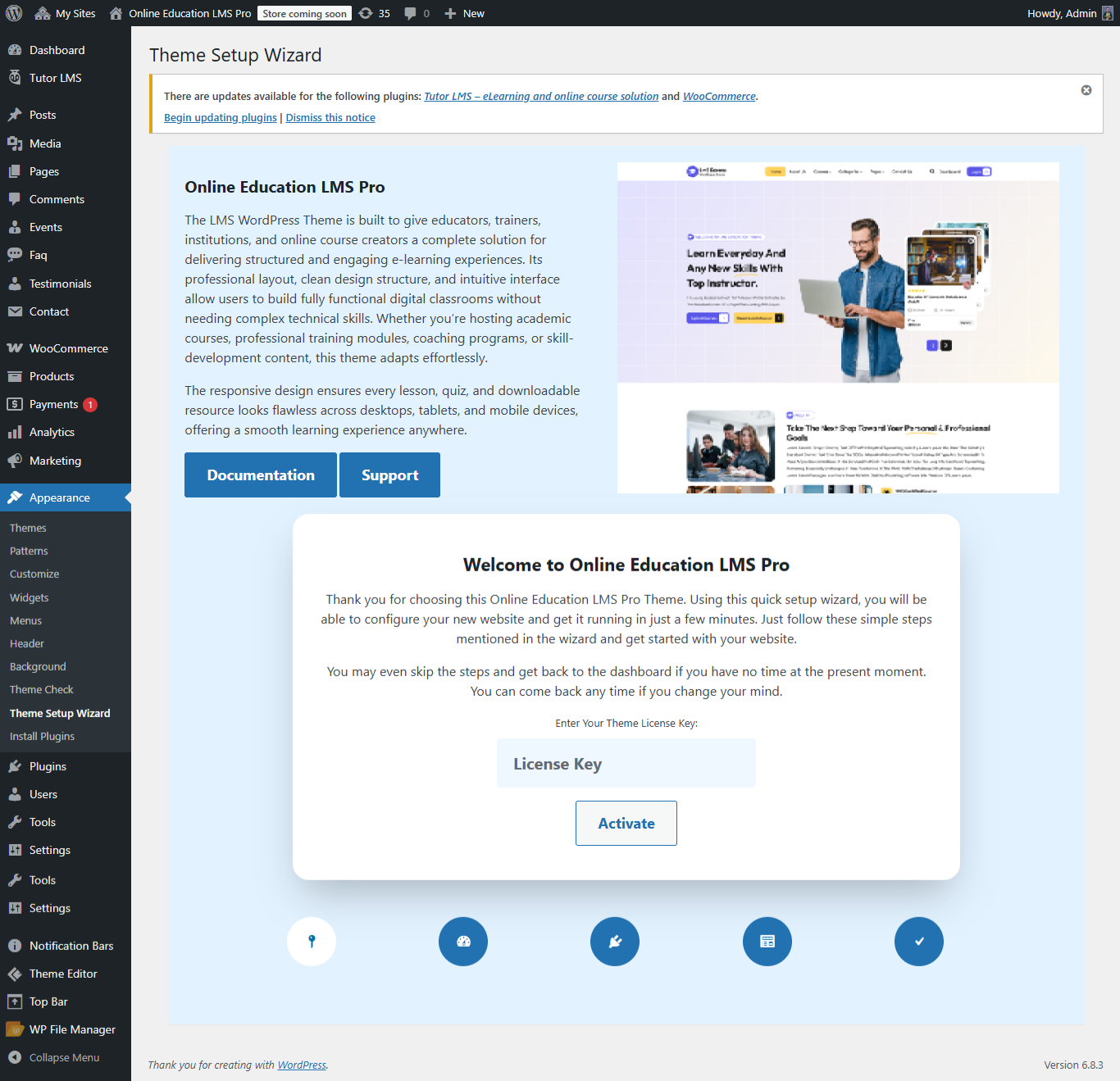Click inside the License Key field

pyautogui.click(x=626, y=763)
